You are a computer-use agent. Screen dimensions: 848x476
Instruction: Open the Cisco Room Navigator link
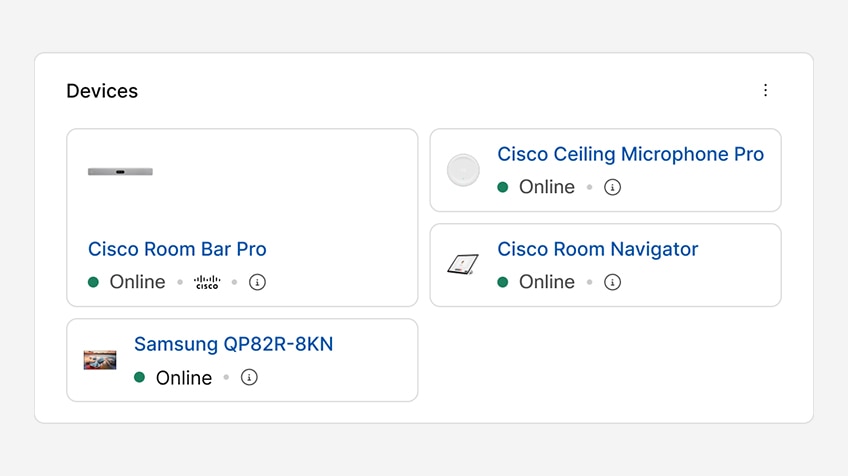(x=598, y=249)
